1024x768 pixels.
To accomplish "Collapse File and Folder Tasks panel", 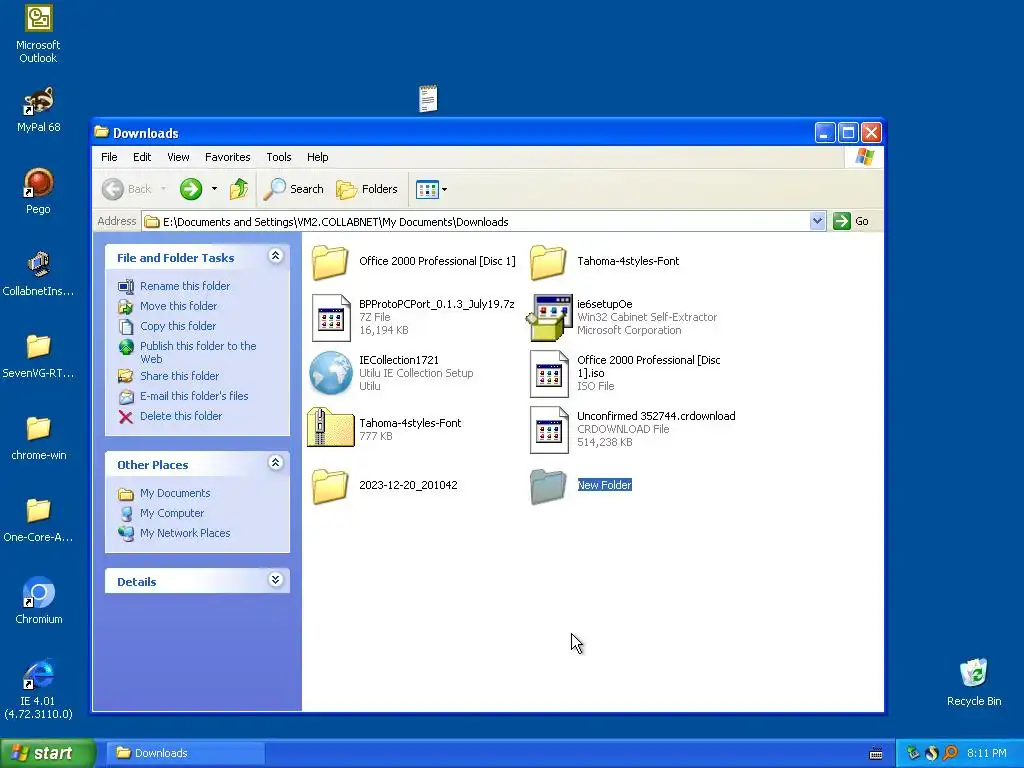I will (x=276, y=256).
